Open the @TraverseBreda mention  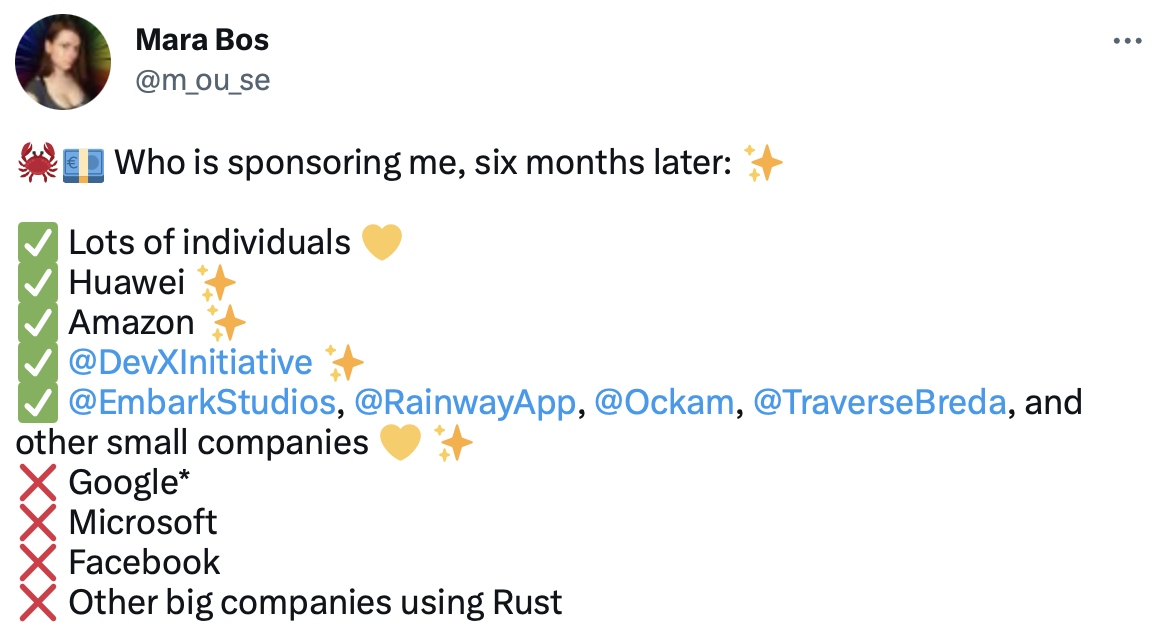pyautogui.click(x=879, y=402)
